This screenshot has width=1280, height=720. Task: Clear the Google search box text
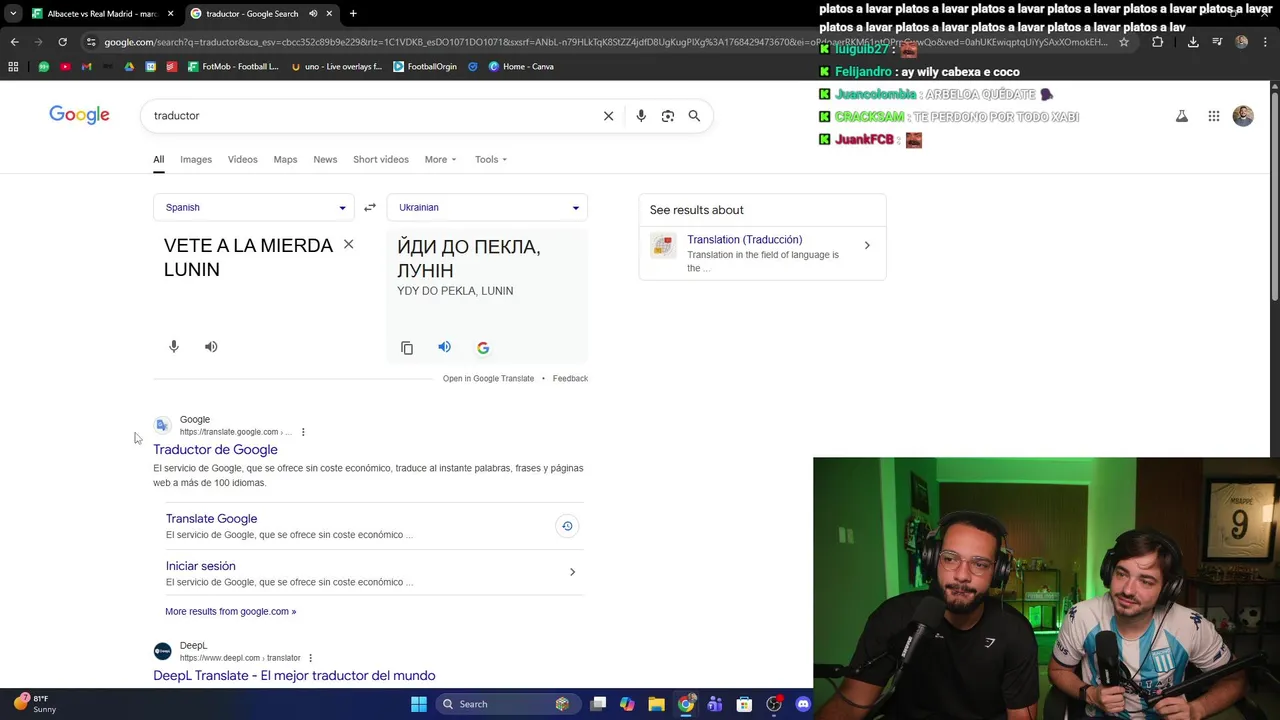[608, 116]
